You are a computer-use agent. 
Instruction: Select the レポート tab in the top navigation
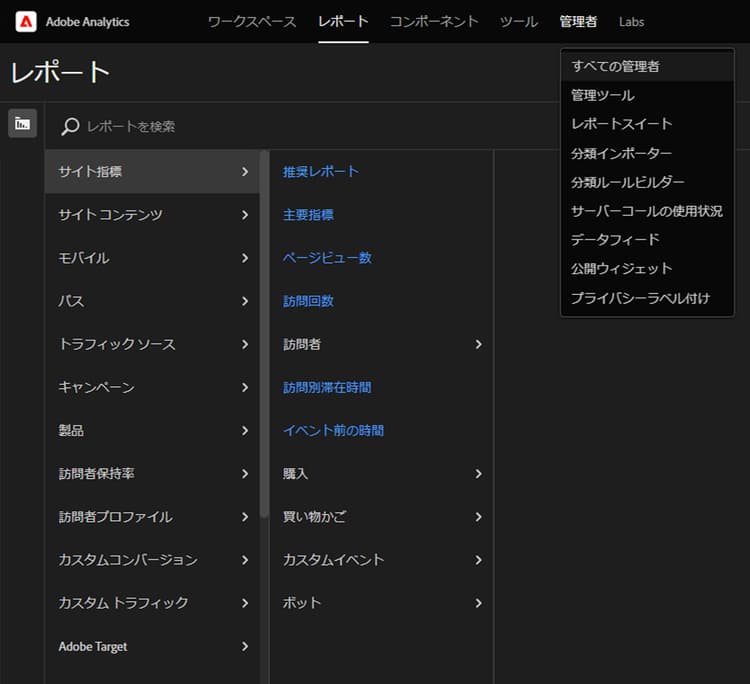(x=343, y=22)
